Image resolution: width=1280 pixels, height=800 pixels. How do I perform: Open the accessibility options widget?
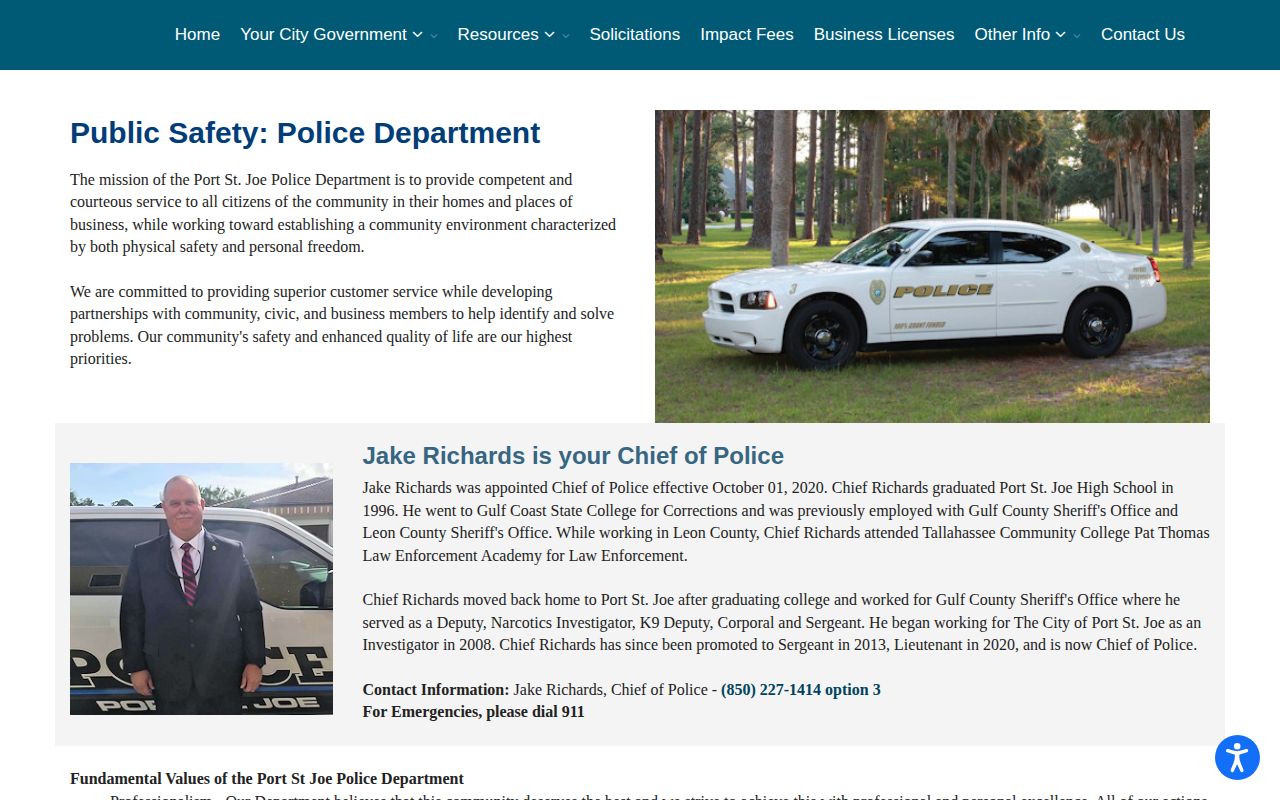point(1237,757)
